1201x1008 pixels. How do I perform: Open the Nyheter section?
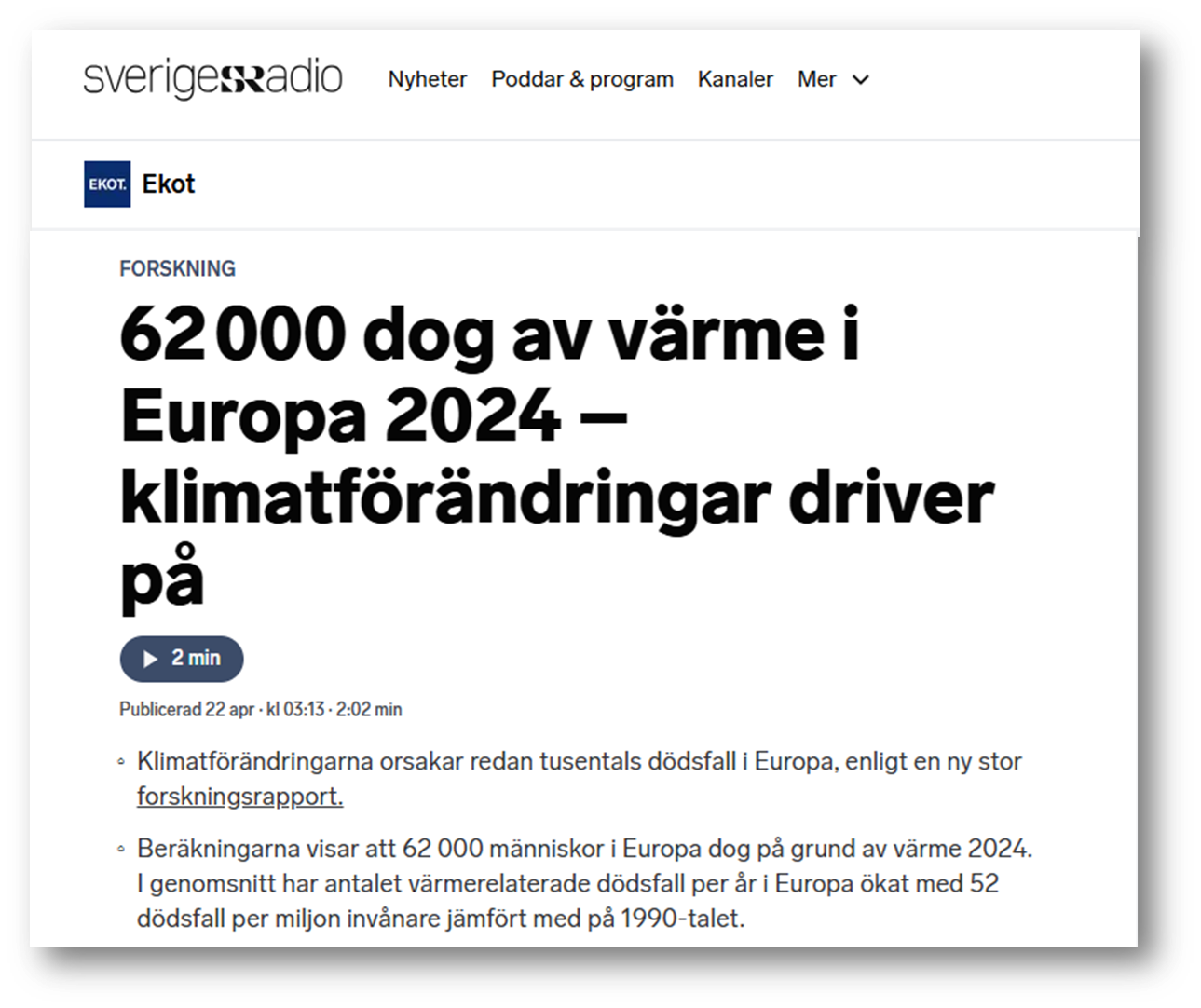(x=427, y=80)
